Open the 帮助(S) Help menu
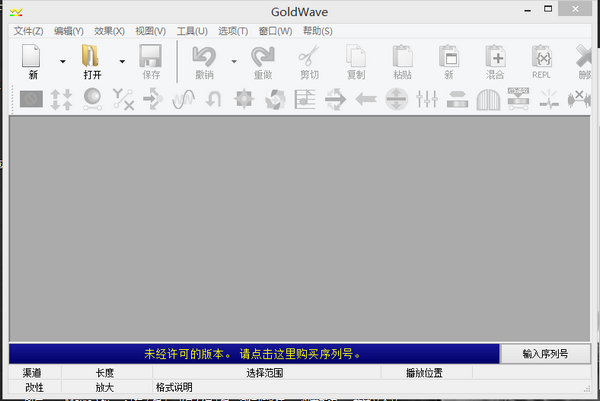Viewport: 600px width, 401px height. 318,31
